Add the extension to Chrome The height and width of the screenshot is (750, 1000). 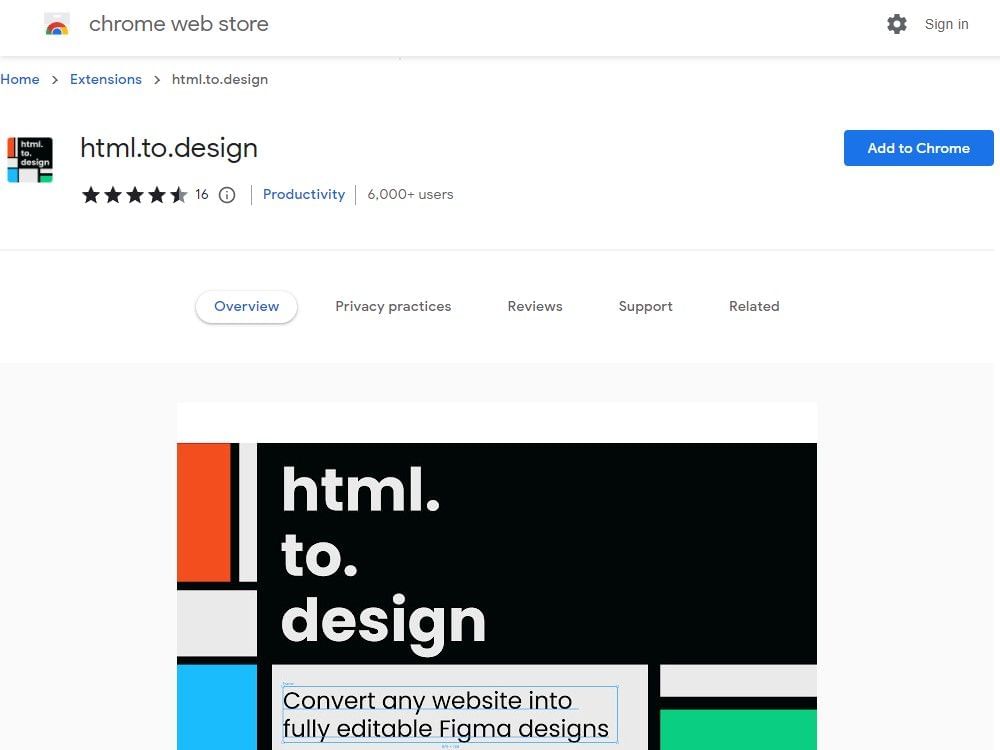pos(918,148)
